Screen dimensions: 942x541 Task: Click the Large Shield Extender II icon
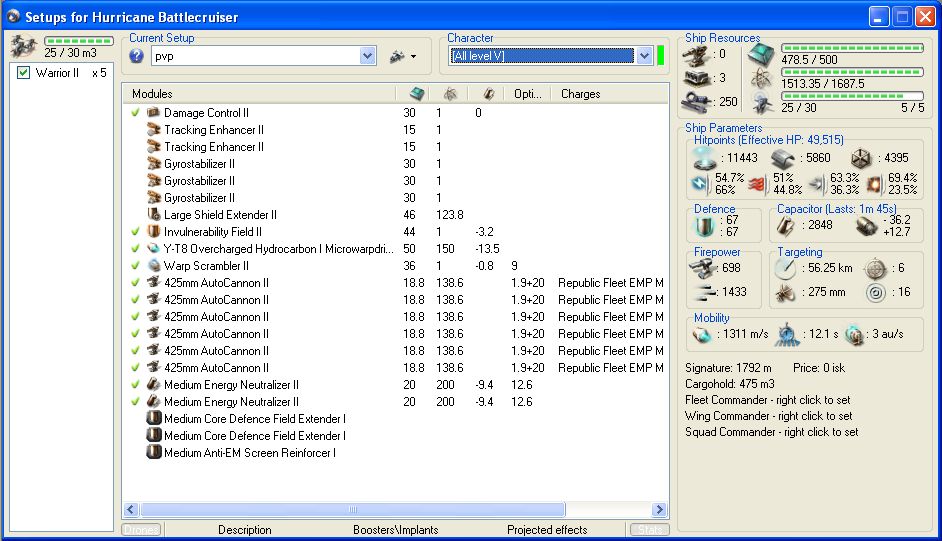(x=154, y=215)
